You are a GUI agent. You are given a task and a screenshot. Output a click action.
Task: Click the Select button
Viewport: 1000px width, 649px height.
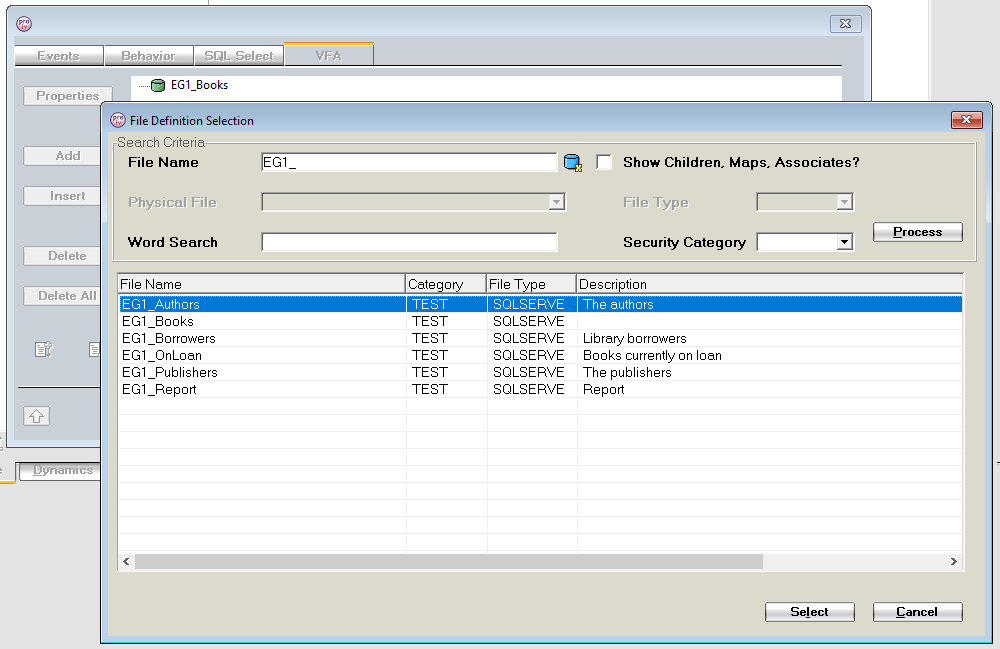tap(809, 612)
